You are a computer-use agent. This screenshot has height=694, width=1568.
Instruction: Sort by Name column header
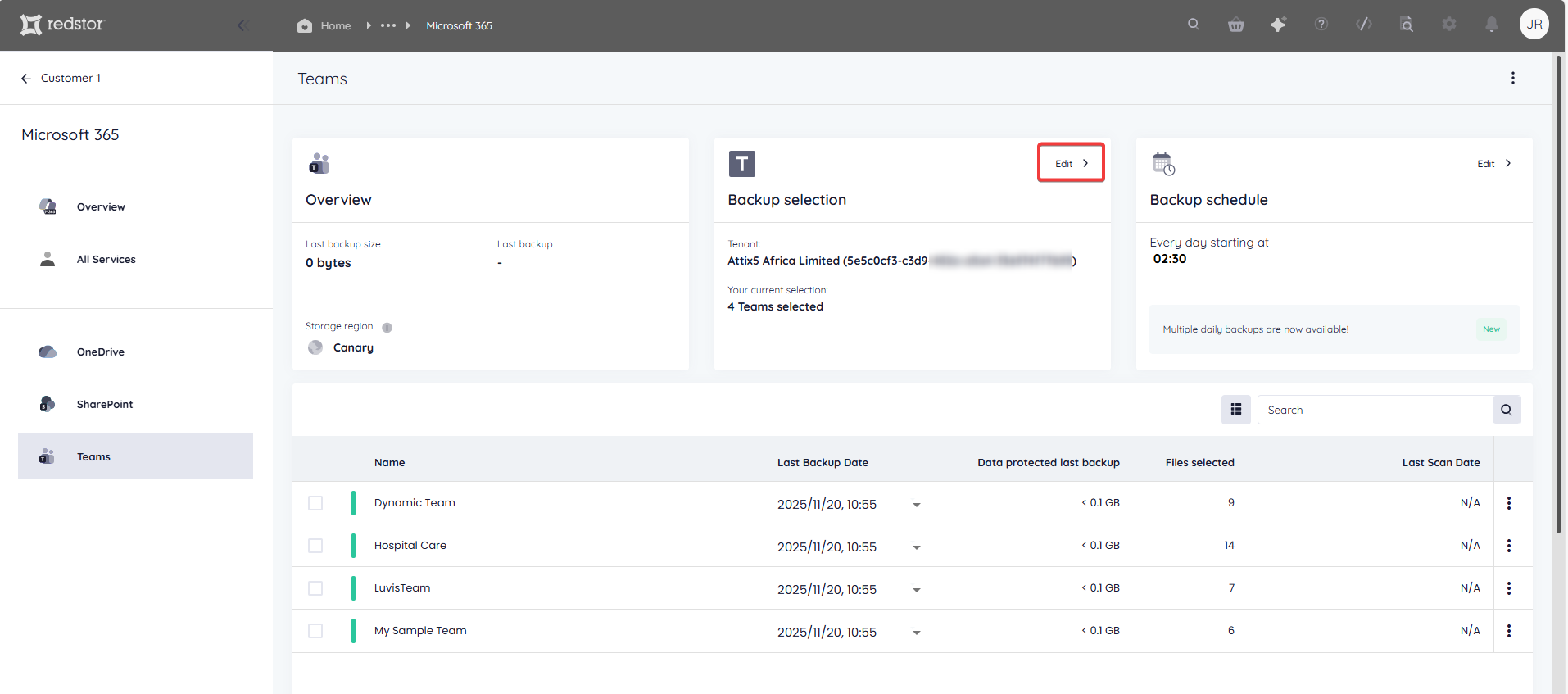click(x=390, y=462)
